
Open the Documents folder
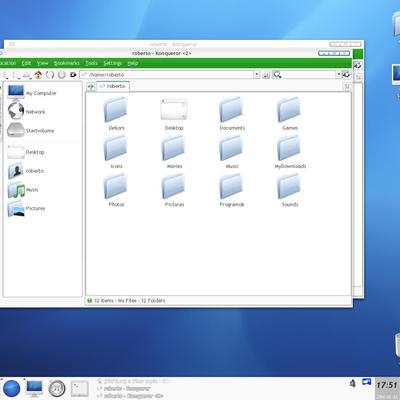click(x=232, y=114)
